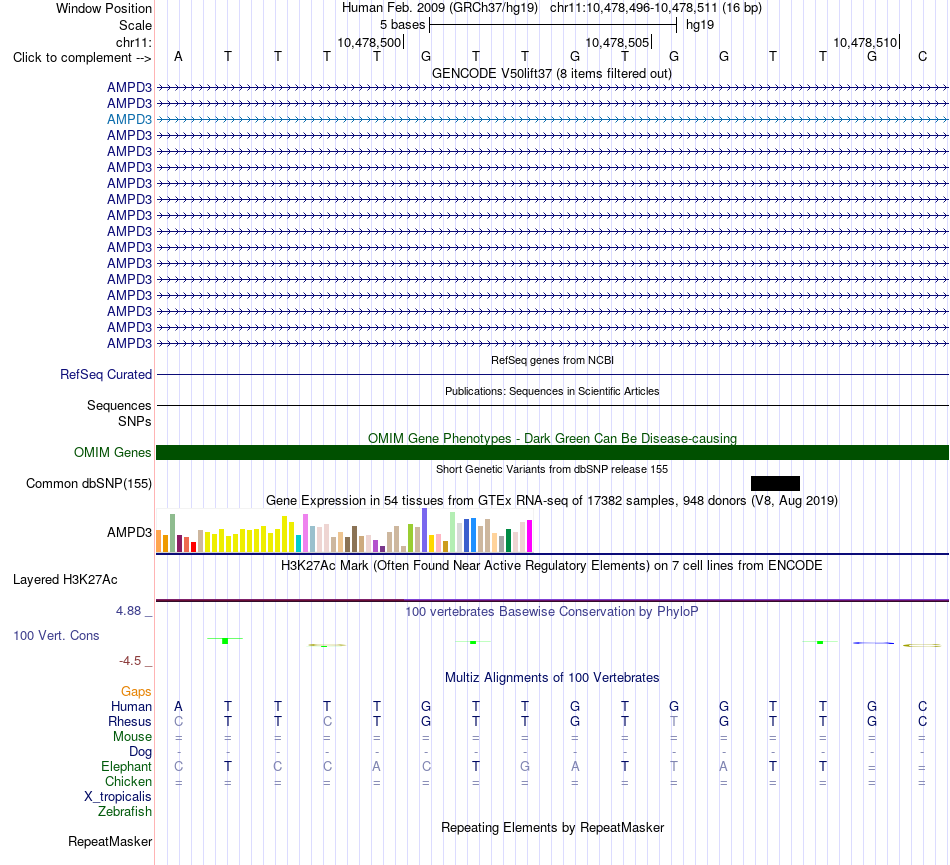Click 'Short Genetic Variants from dbSNP release 155'

click(x=552, y=469)
